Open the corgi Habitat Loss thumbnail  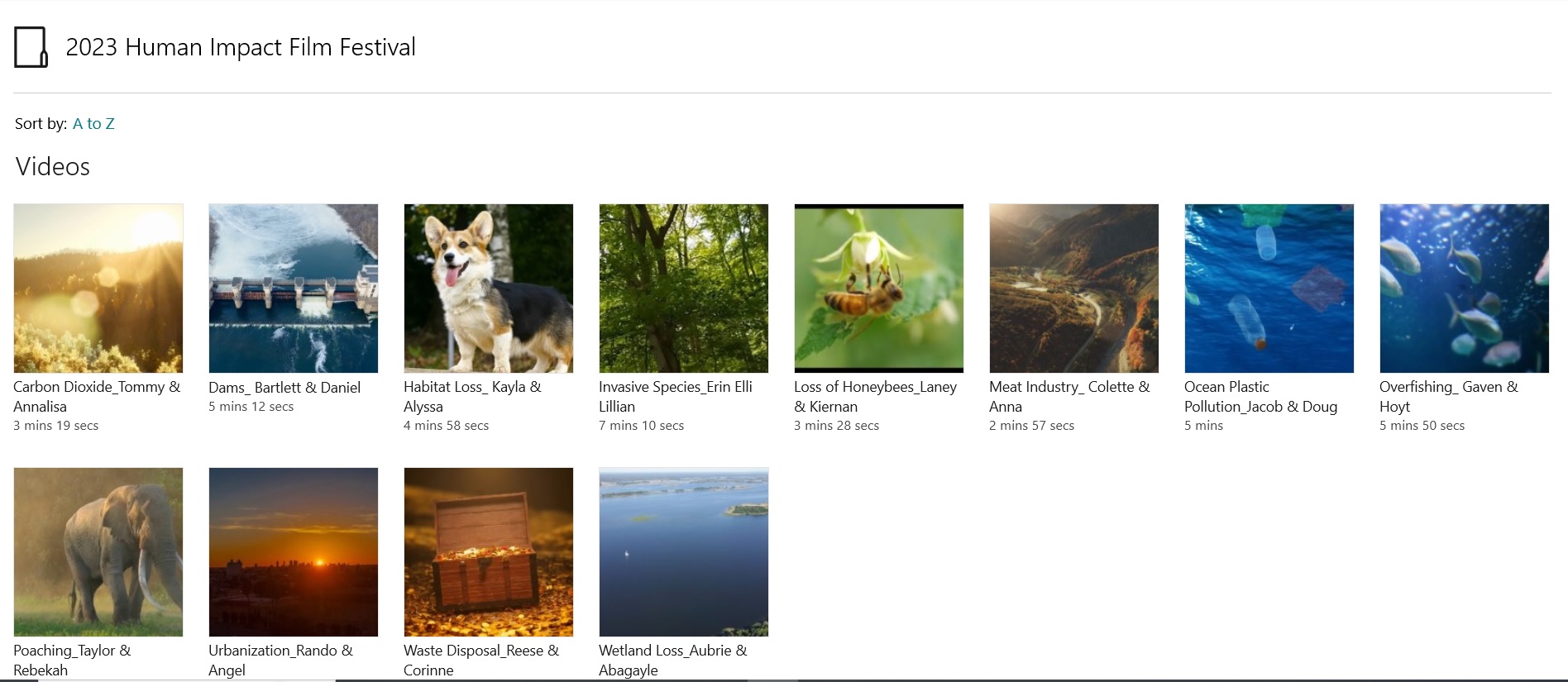[489, 289]
